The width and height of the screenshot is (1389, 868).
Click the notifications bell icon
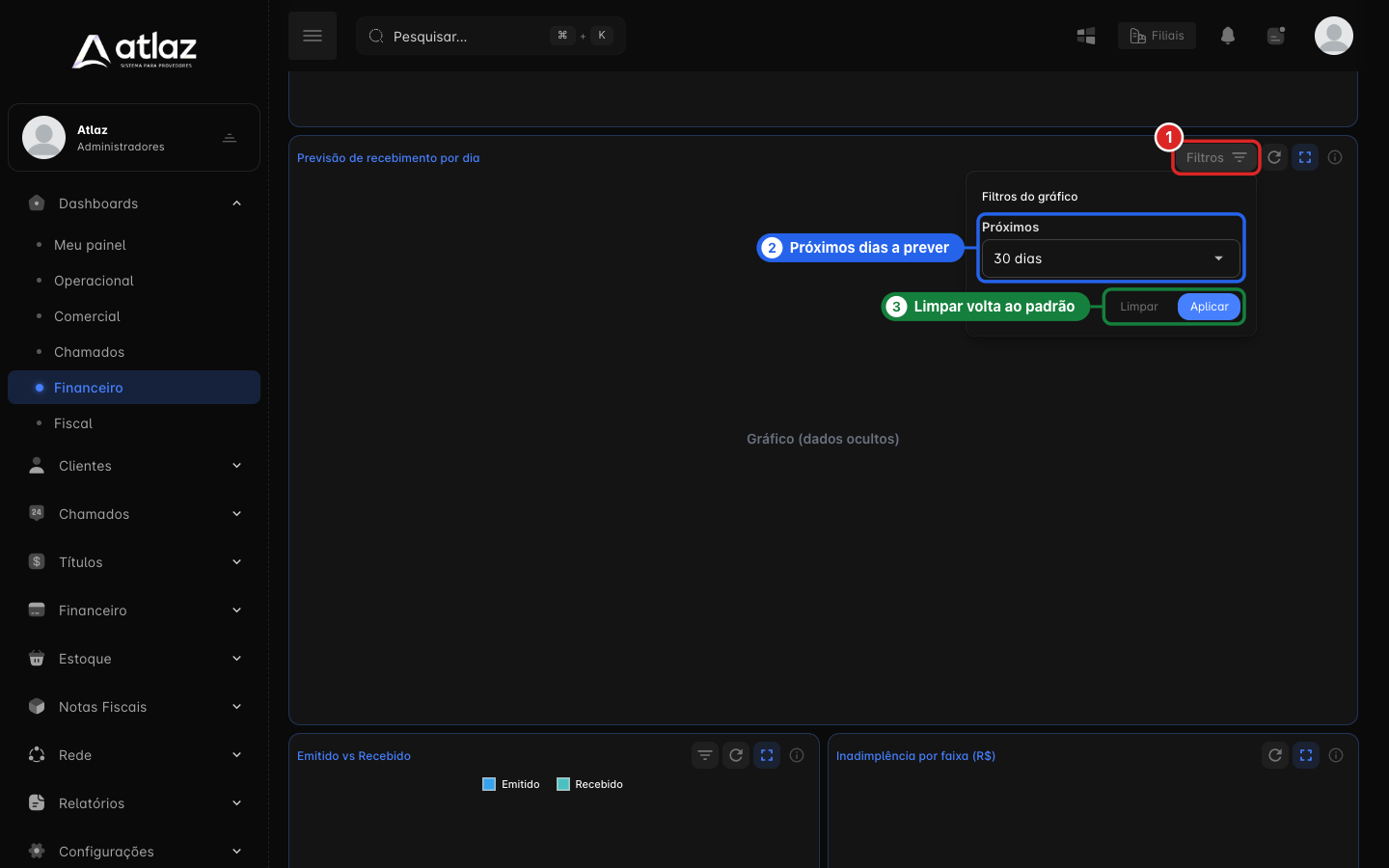(x=1228, y=36)
